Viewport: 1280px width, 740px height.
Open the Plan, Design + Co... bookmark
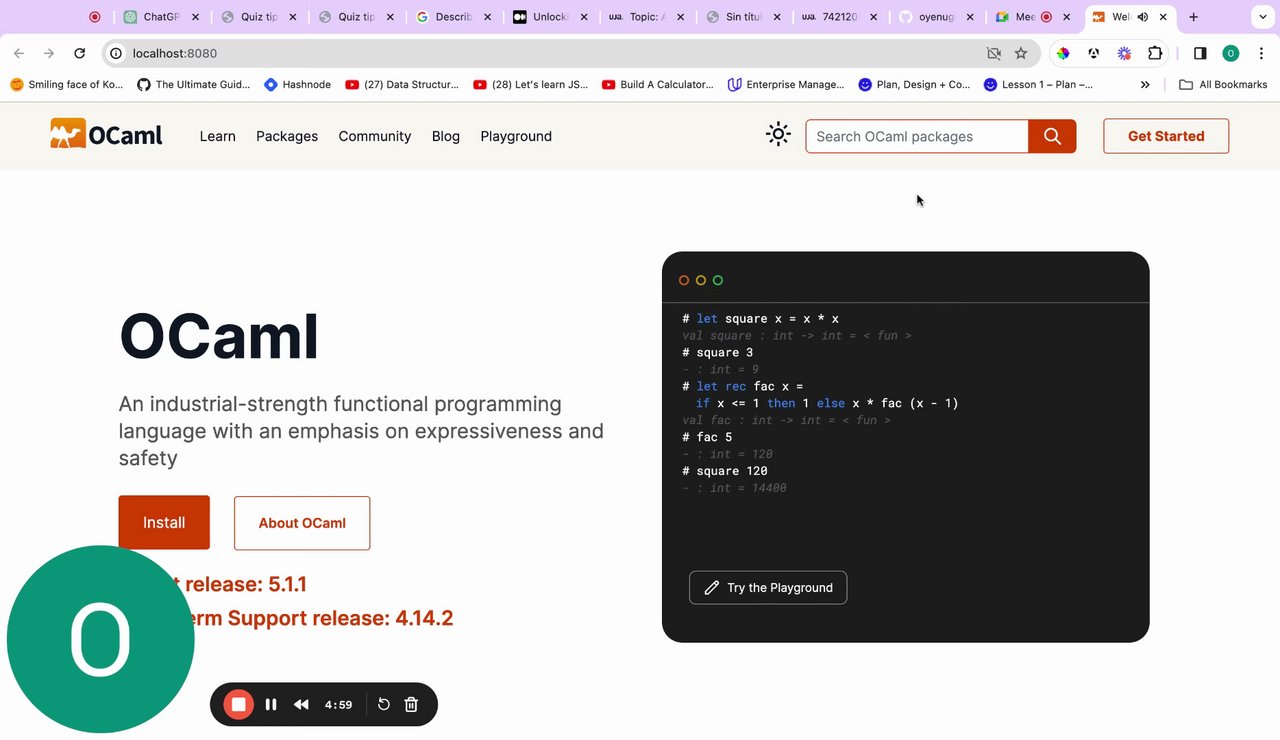(x=914, y=85)
